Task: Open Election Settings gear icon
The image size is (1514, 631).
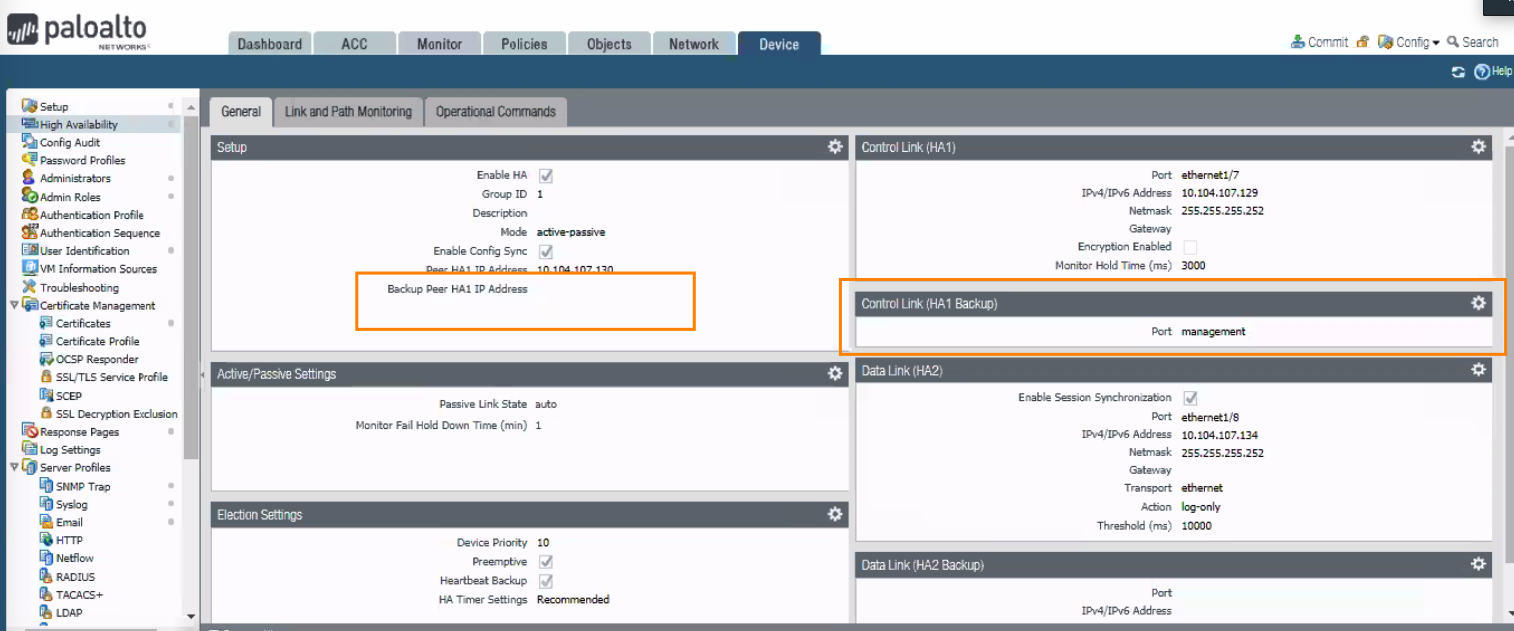Action: [835, 514]
